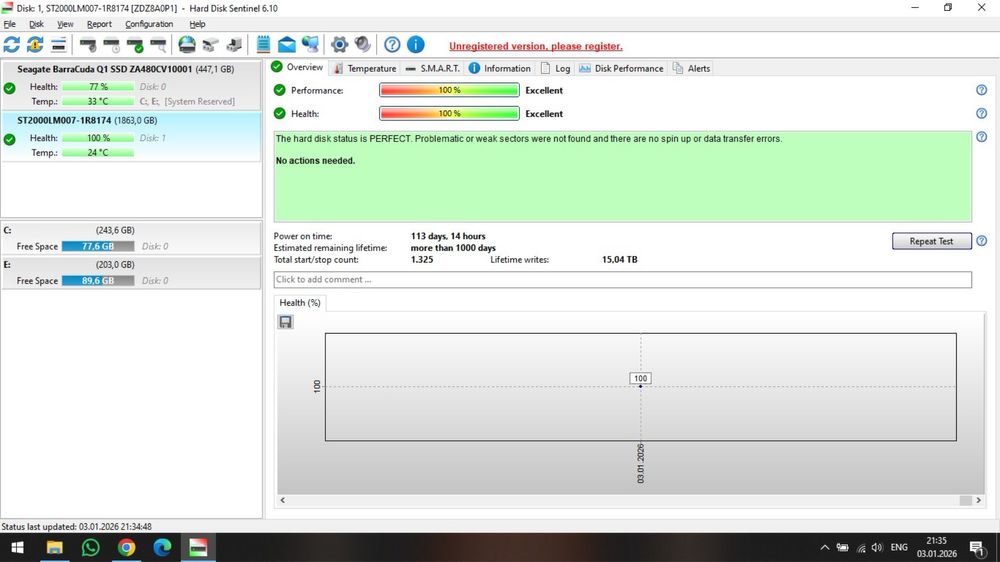The image size is (1000, 562).
Task: Switch to the Disk Performance tab
Action: click(x=622, y=68)
